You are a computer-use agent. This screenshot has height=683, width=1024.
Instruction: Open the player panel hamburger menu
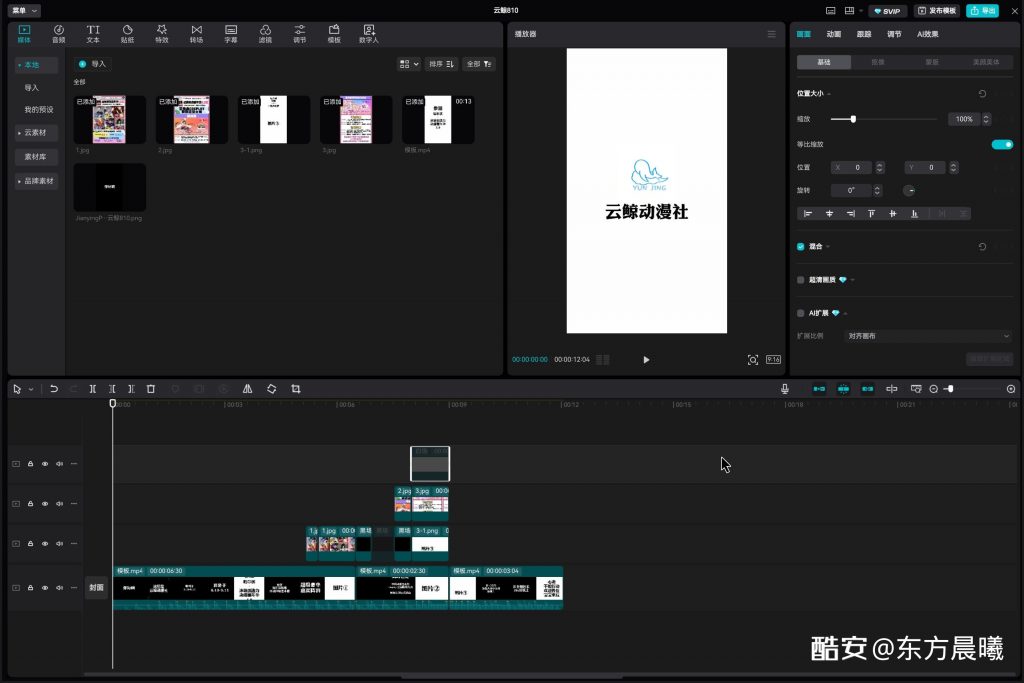point(771,34)
